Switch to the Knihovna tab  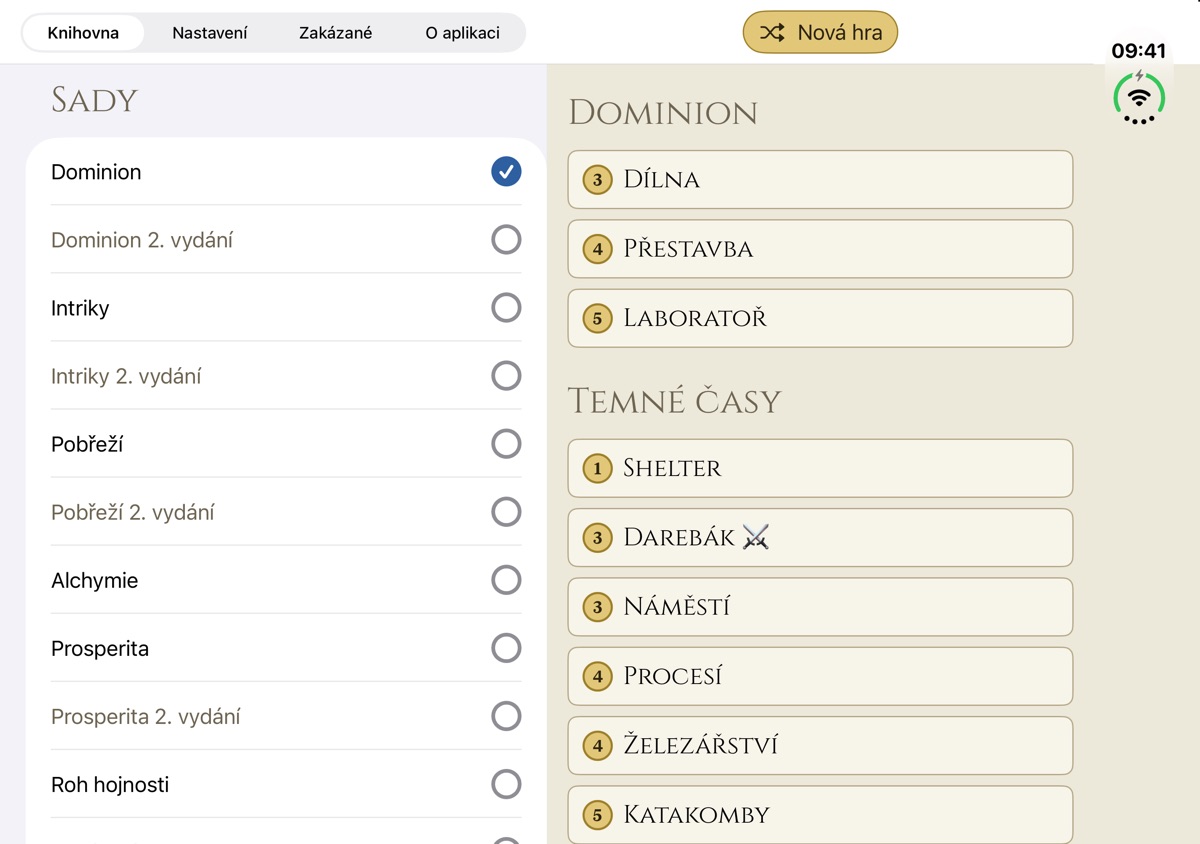coord(83,33)
